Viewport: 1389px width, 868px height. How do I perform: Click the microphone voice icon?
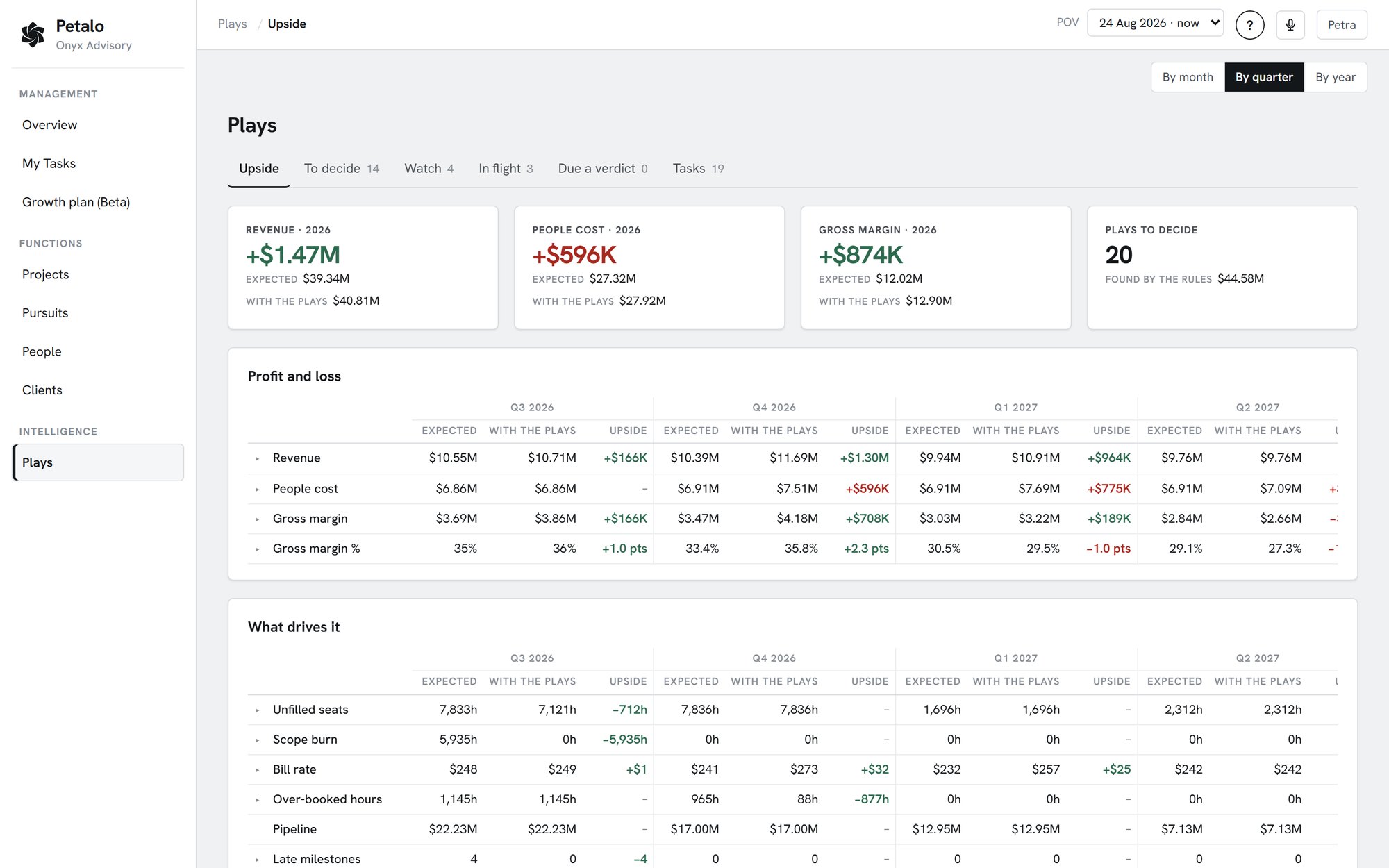click(1290, 24)
